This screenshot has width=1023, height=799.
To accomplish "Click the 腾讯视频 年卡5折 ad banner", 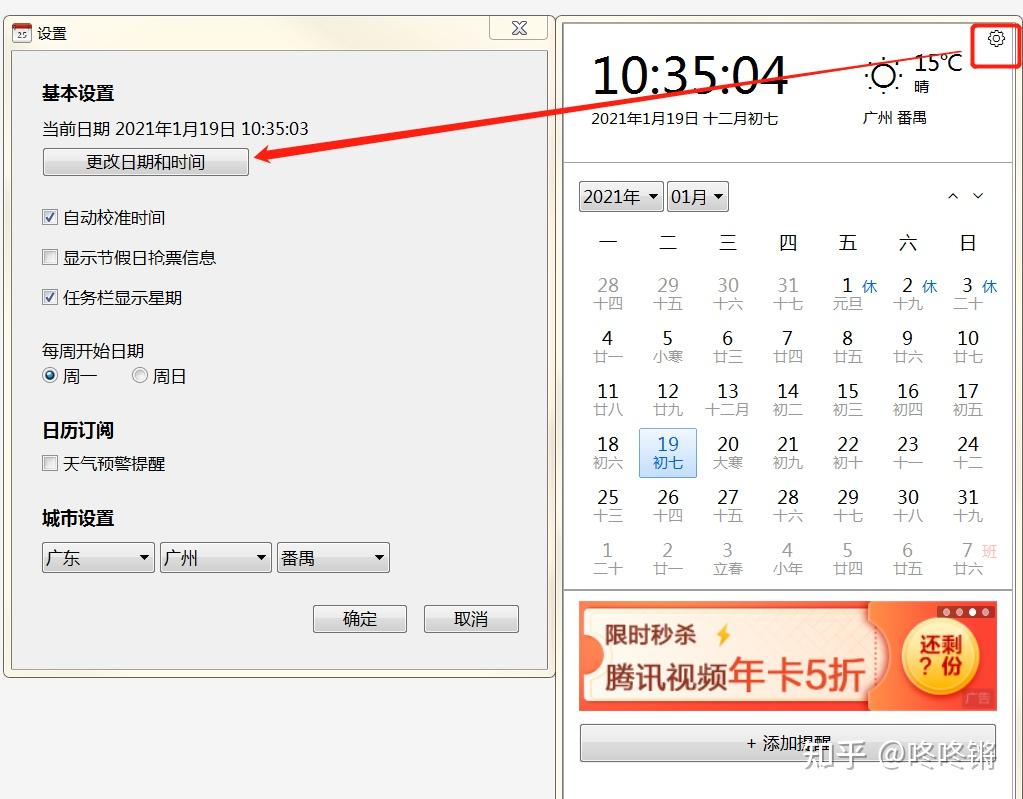I will click(787, 656).
